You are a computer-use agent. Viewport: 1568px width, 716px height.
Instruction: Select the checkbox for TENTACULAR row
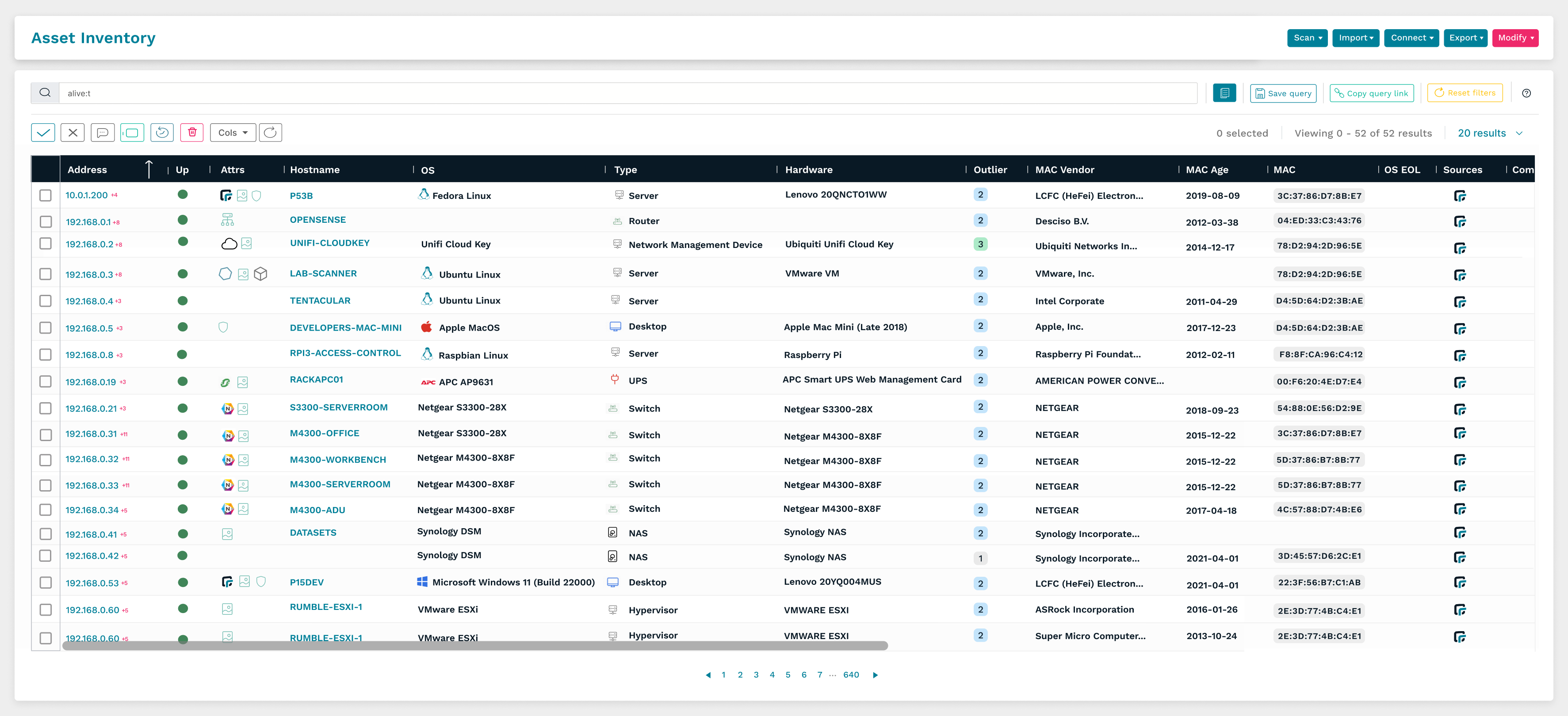[x=46, y=301]
